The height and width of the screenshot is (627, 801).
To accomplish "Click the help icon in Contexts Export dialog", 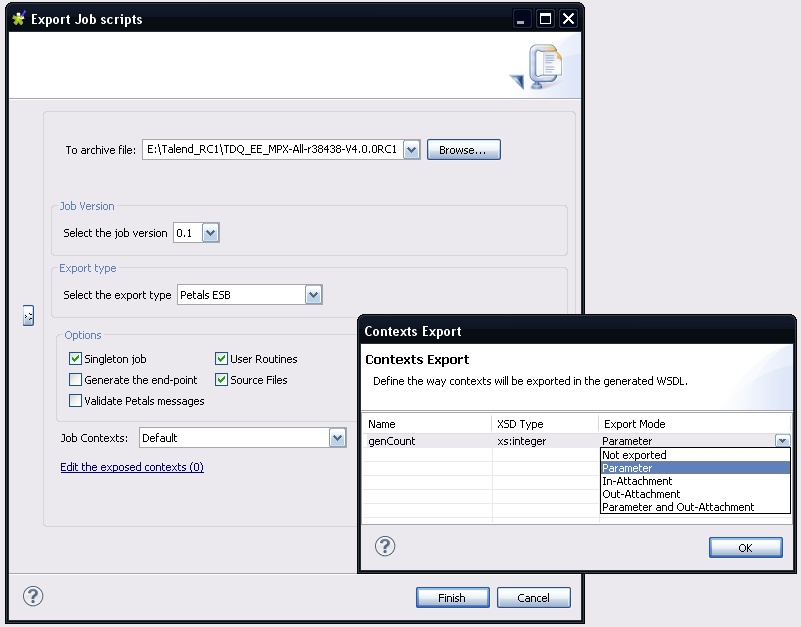I will click(x=385, y=546).
